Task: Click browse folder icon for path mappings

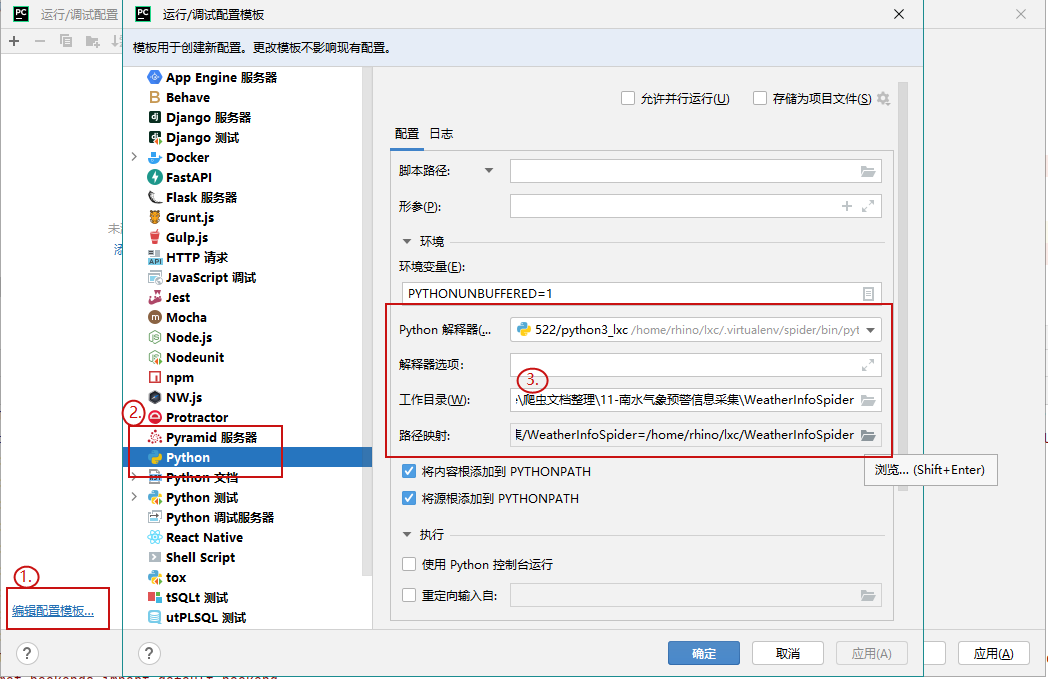Action: [x=868, y=435]
